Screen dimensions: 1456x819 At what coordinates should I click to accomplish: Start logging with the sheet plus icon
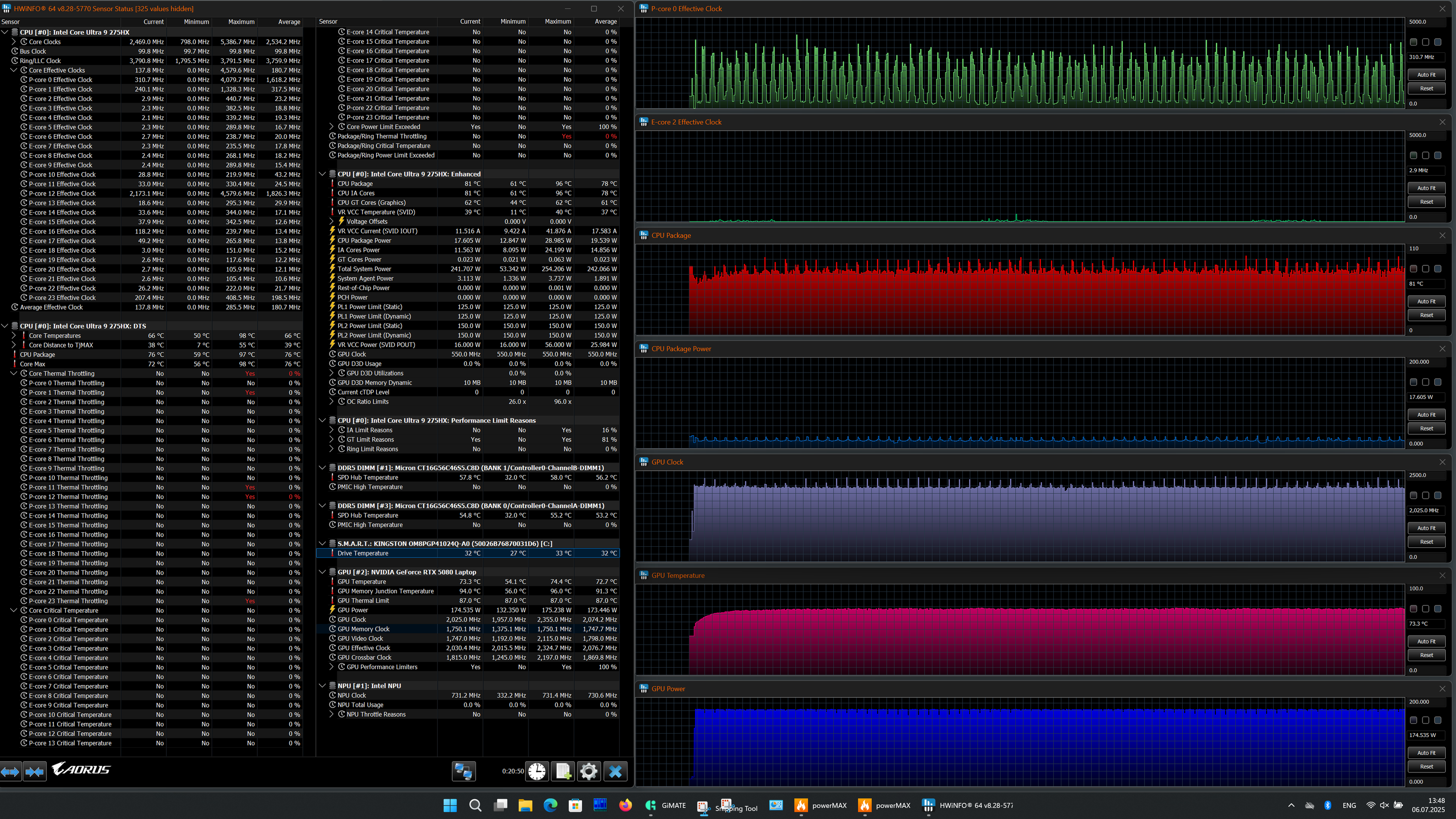(x=563, y=771)
